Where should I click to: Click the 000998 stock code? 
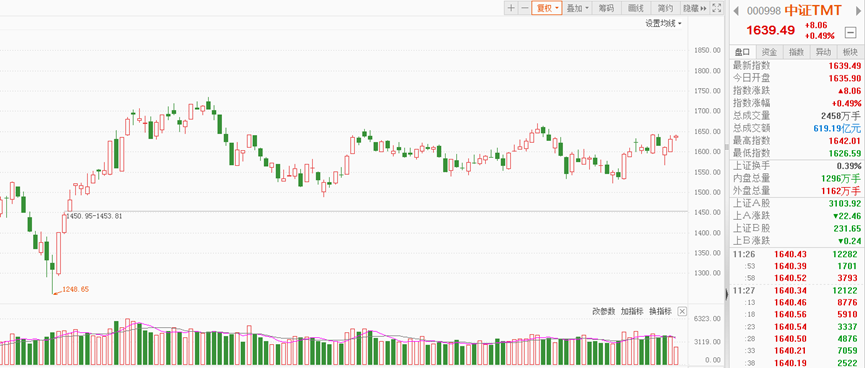pyautogui.click(x=764, y=10)
